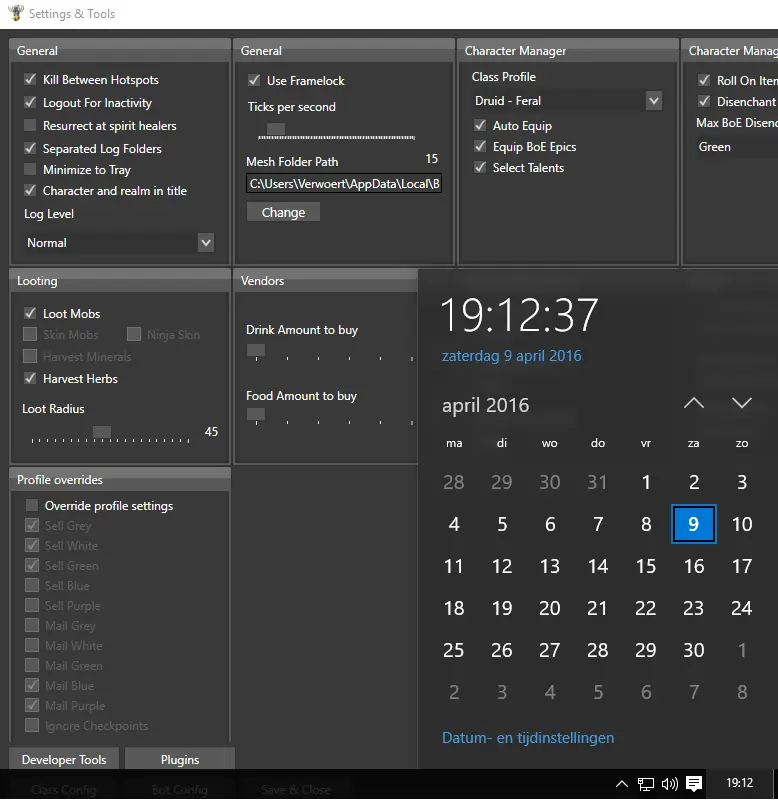The image size is (778, 800).
Task: Open the Developer Tools tab
Action: coord(64,760)
